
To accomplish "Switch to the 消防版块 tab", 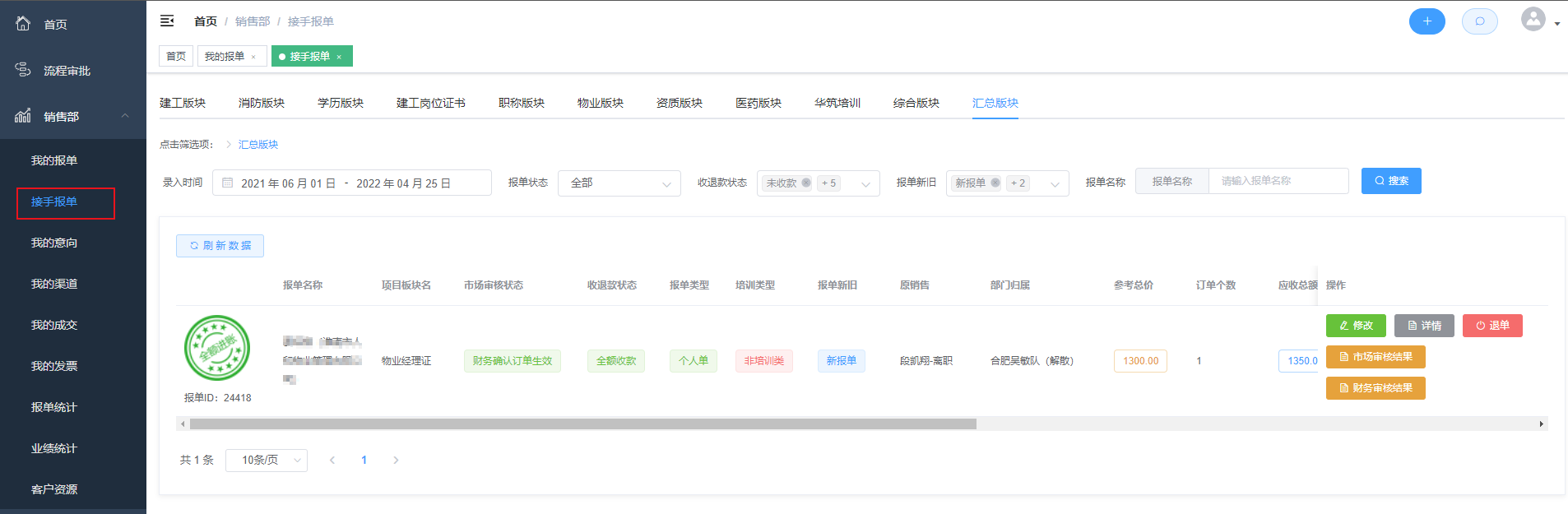I will [x=262, y=103].
